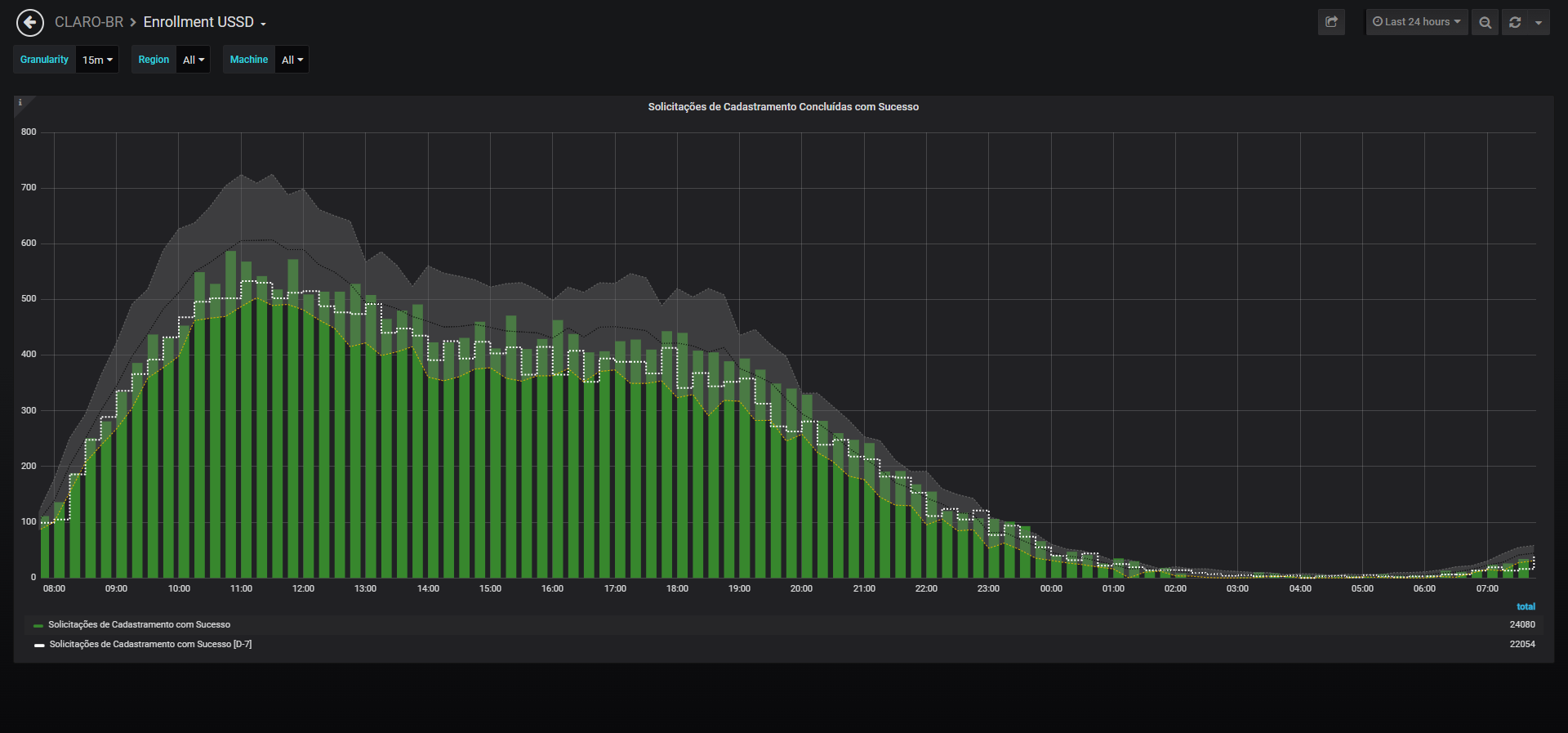
Task: Toggle the green Sucesso series in legend
Action: coord(140,625)
